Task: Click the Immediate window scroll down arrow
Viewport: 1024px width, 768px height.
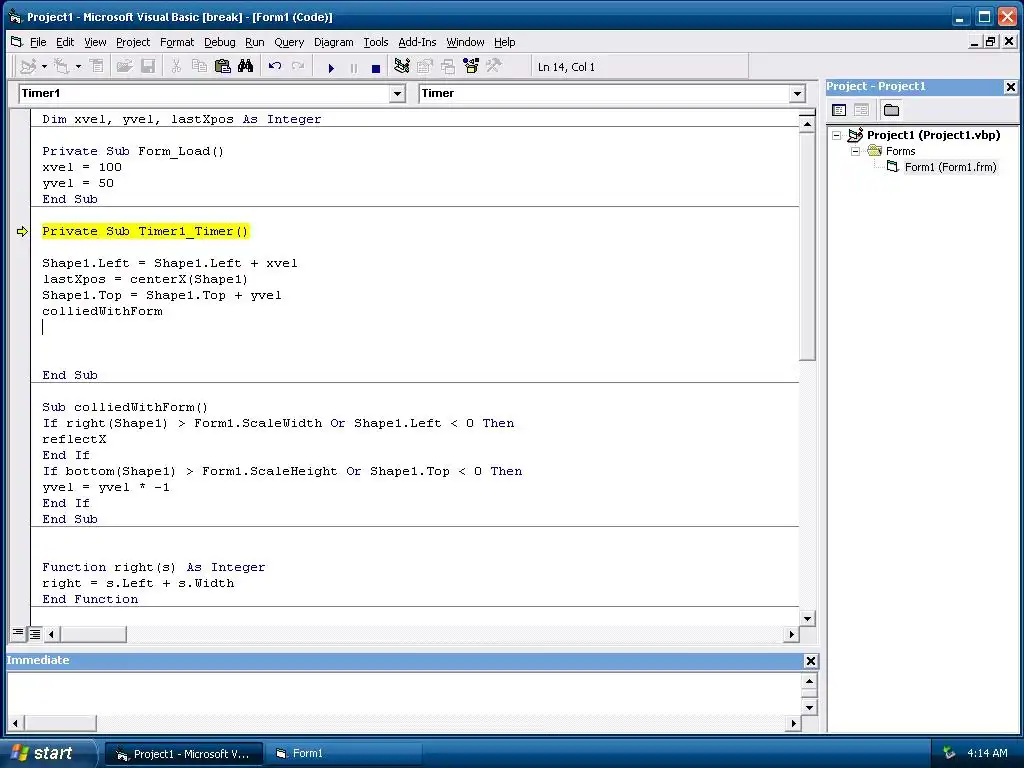Action: click(x=809, y=707)
